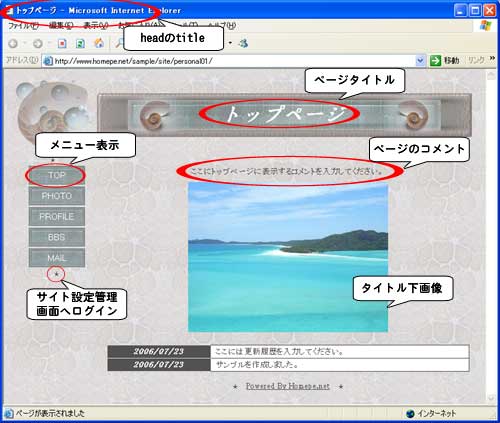Viewport: 500px width, 423px height.
Task: Click the address bar URL field
Action: click(x=233, y=61)
